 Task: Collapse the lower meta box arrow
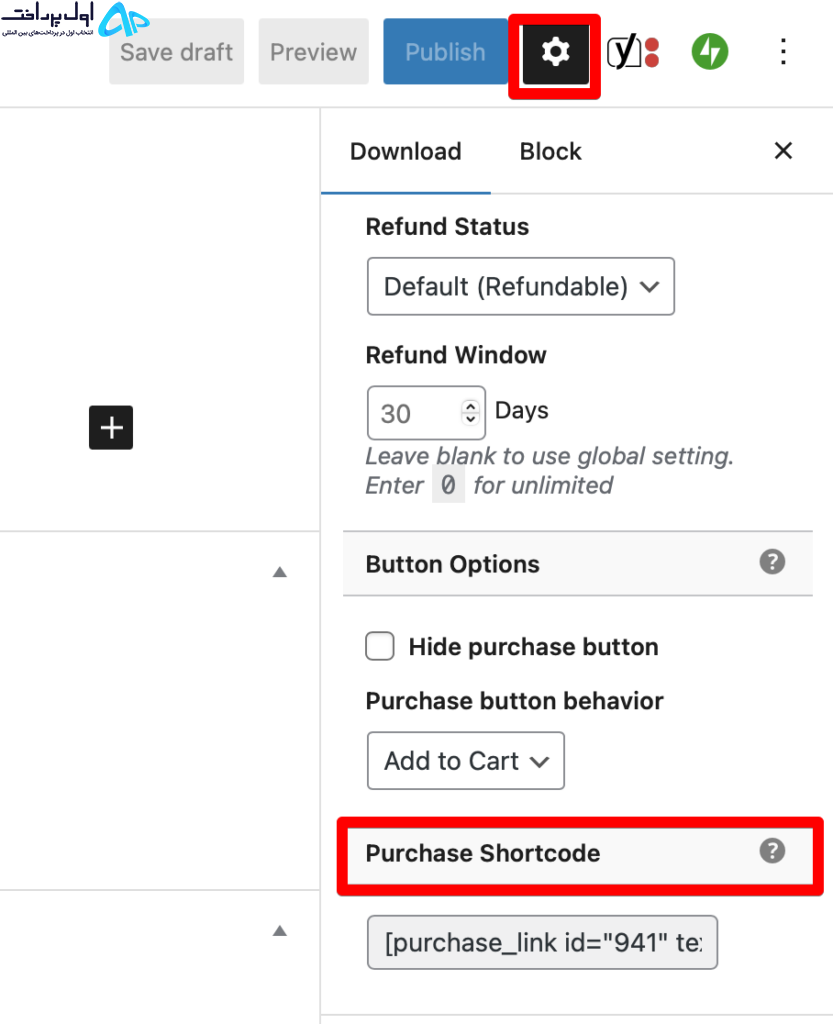tap(279, 931)
